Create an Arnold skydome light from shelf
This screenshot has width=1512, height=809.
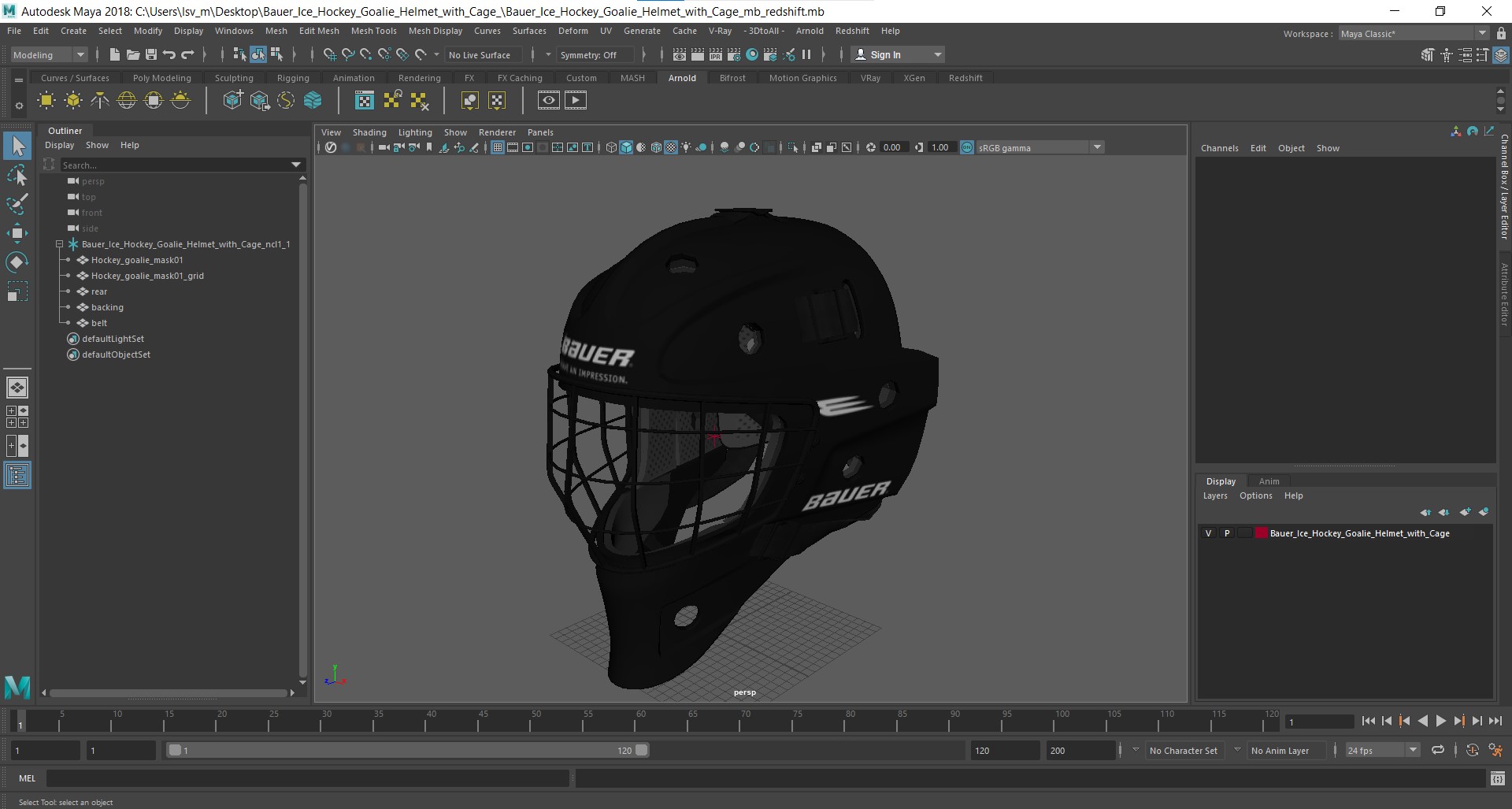[x=127, y=100]
